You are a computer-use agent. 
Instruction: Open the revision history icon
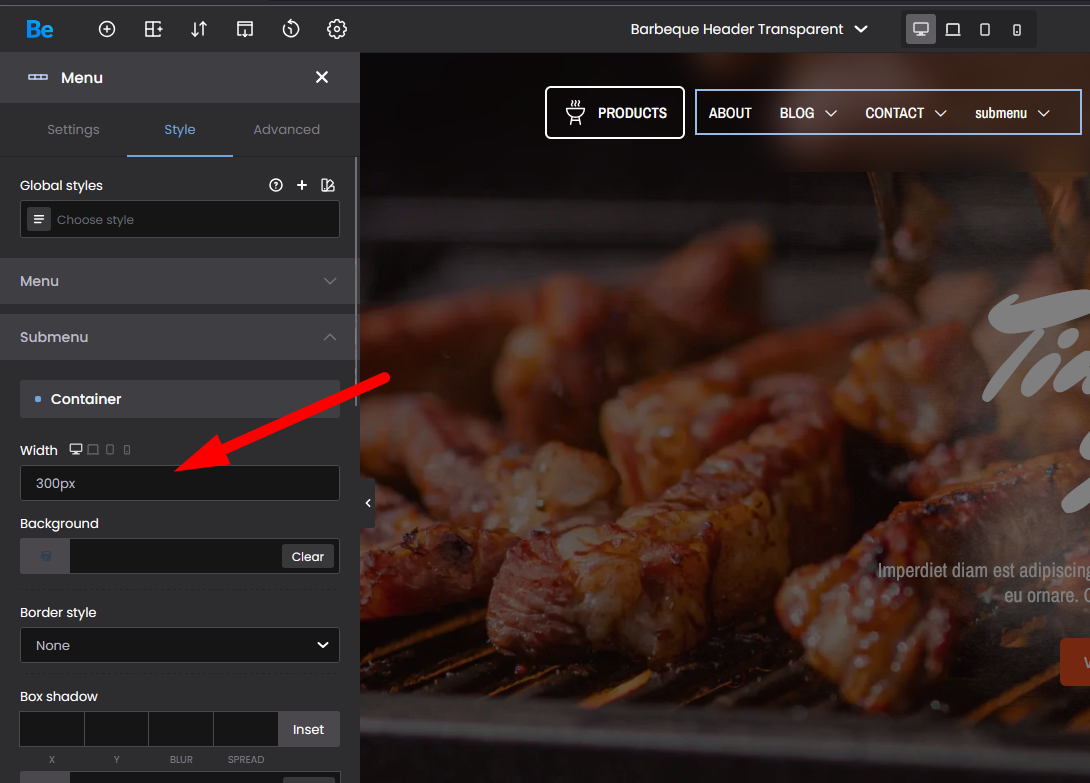pyautogui.click(x=291, y=29)
